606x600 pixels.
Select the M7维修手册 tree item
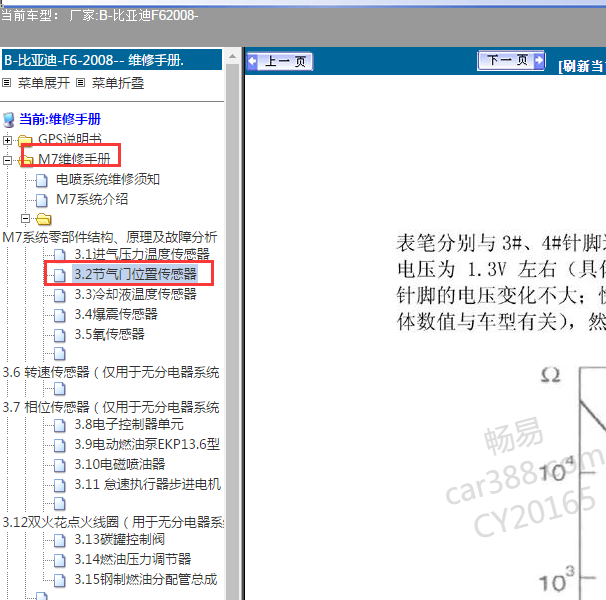click(x=74, y=159)
